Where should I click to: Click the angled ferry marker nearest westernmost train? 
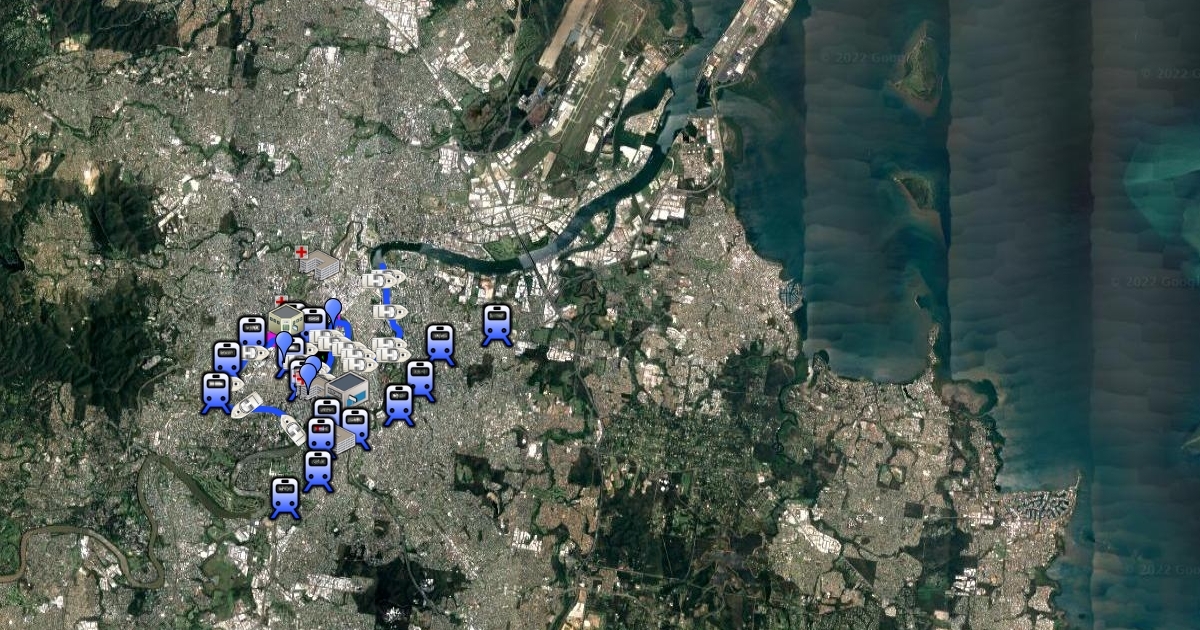(x=246, y=407)
